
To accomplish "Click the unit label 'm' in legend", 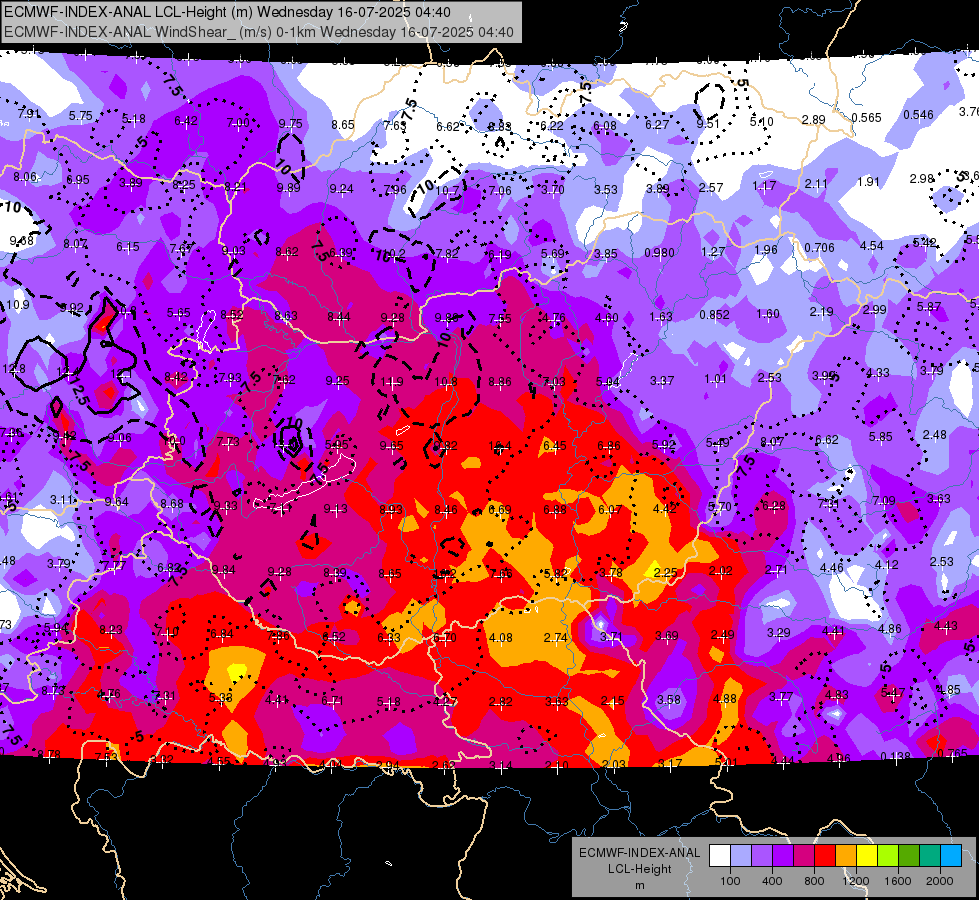I will click(640, 886).
